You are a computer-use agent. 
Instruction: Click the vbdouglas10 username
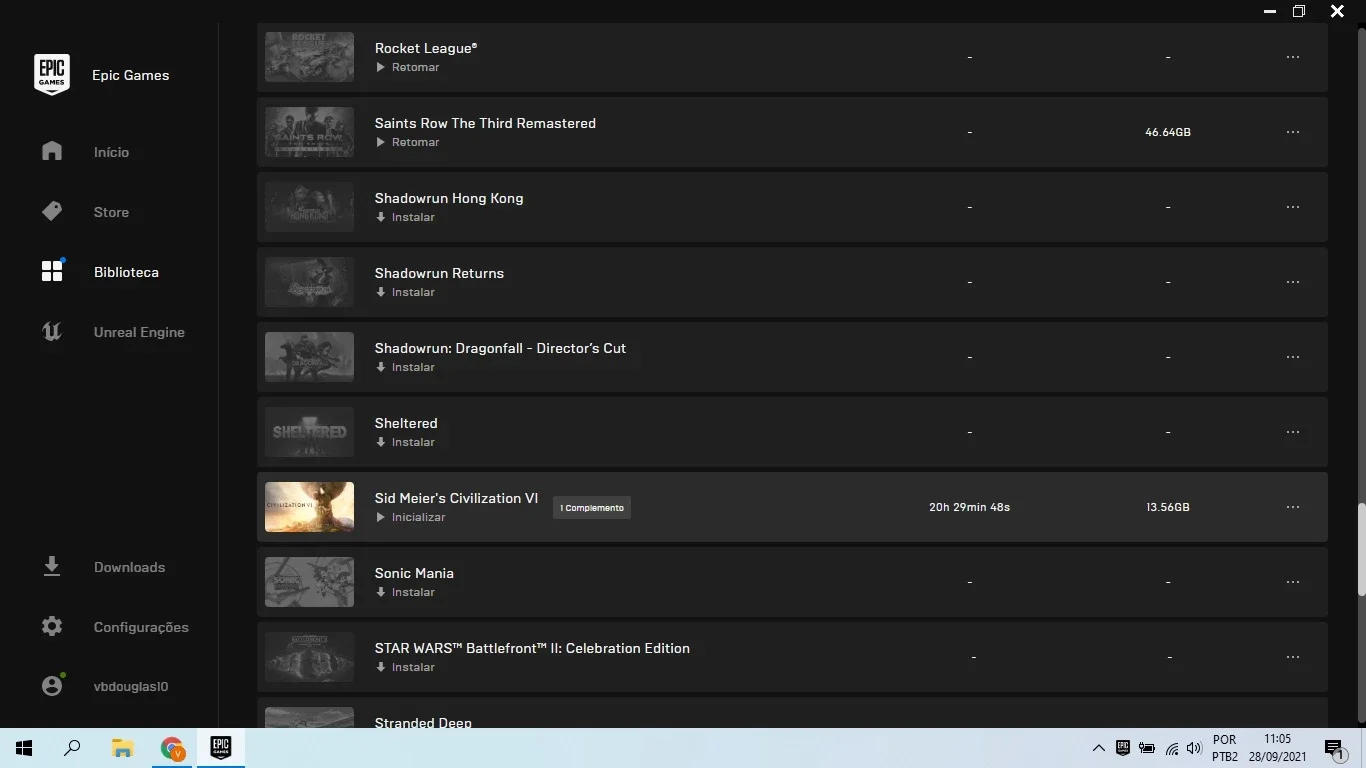click(x=131, y=687)
